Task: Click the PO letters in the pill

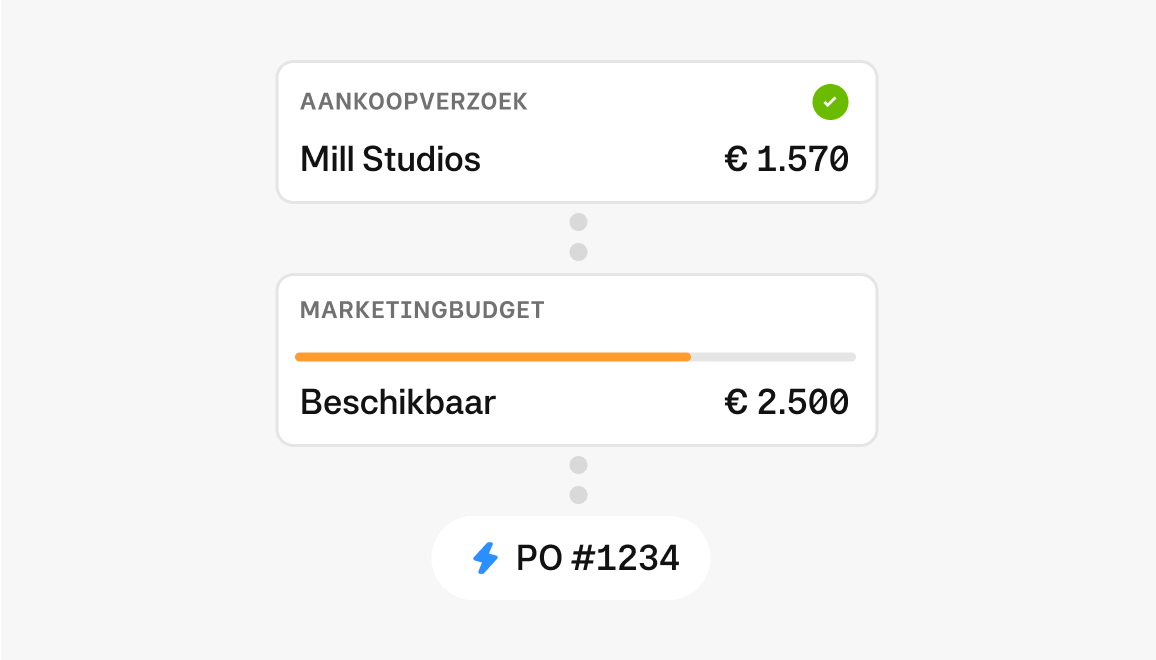Action: pos(538,558)
